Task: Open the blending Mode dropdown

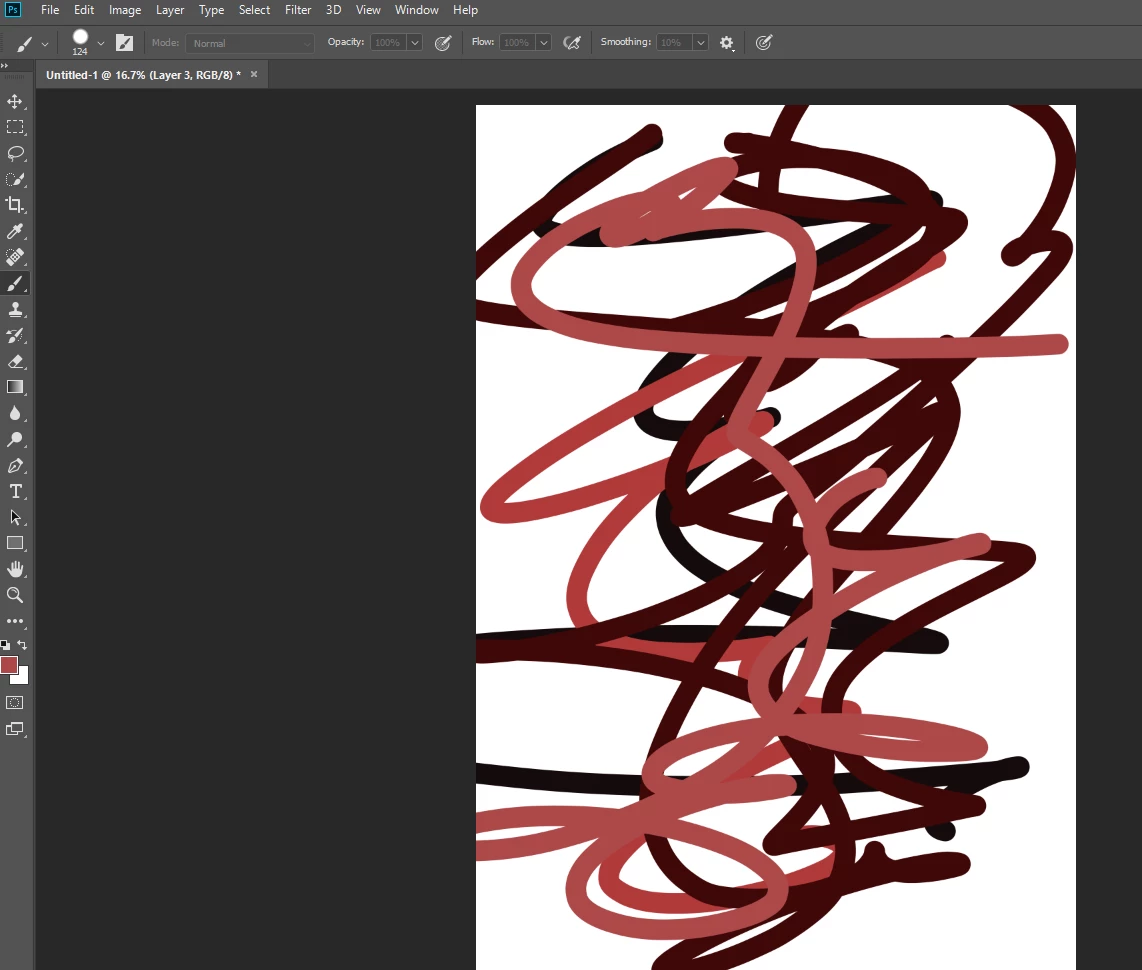Action: 250,43
